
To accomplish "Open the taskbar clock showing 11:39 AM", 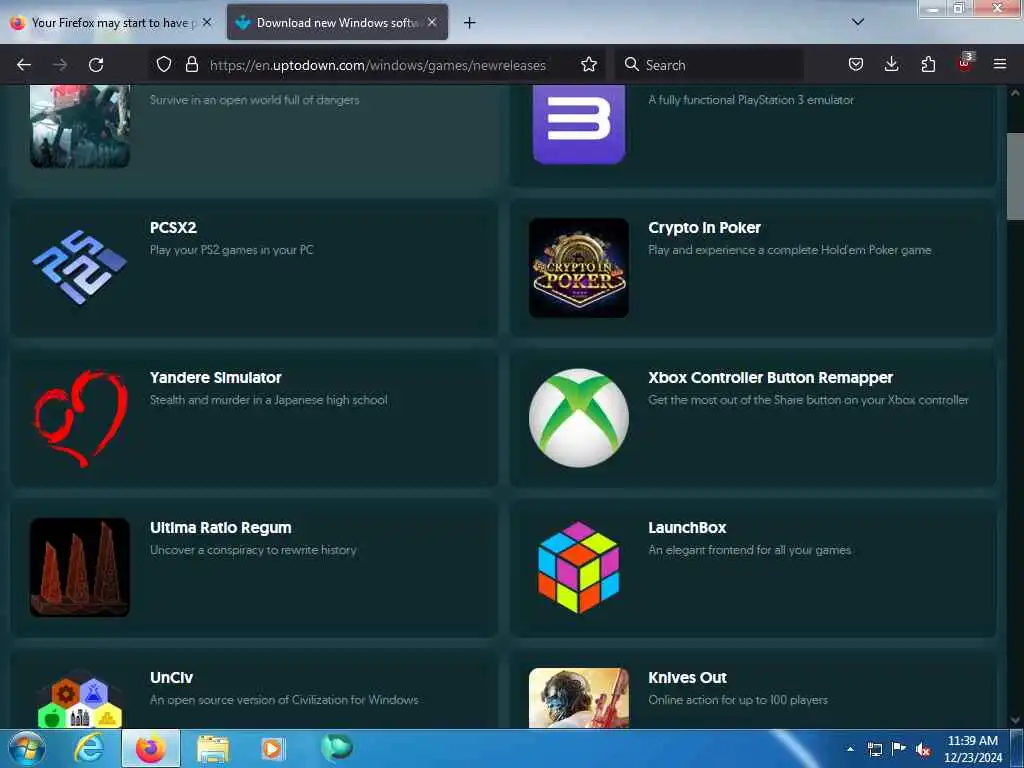I will click(973, 749).
